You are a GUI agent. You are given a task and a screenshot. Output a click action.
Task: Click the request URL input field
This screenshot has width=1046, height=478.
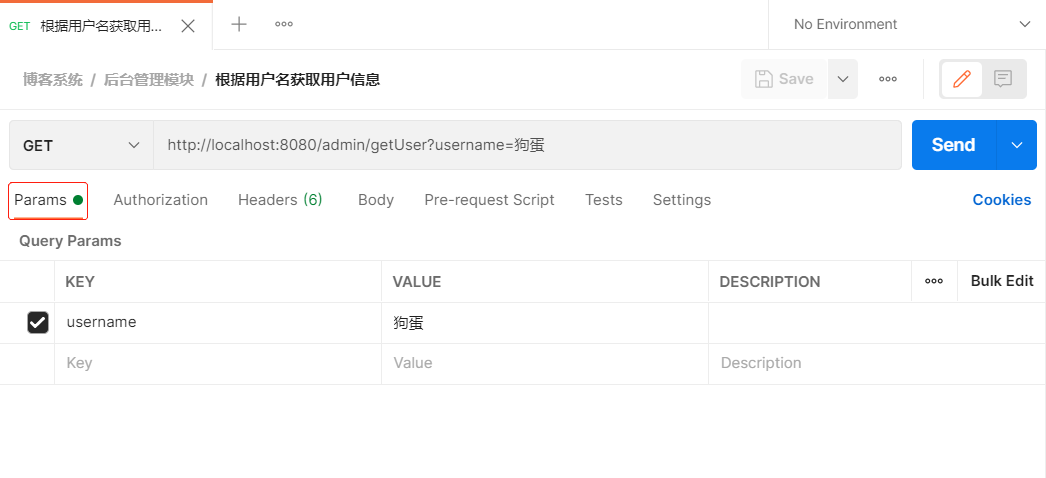[x=527, y=145]
